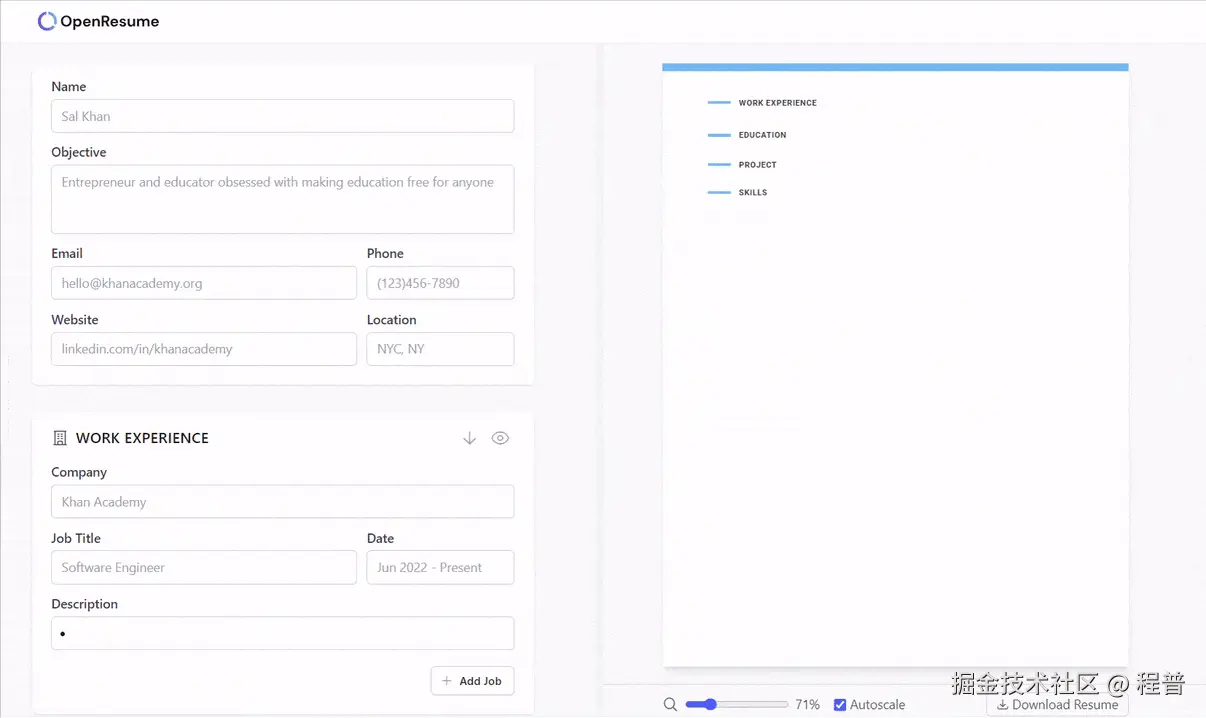Click the Download Resume button
The width and height of the screenshot is (1206, 718).
[x=1057, y=705]
